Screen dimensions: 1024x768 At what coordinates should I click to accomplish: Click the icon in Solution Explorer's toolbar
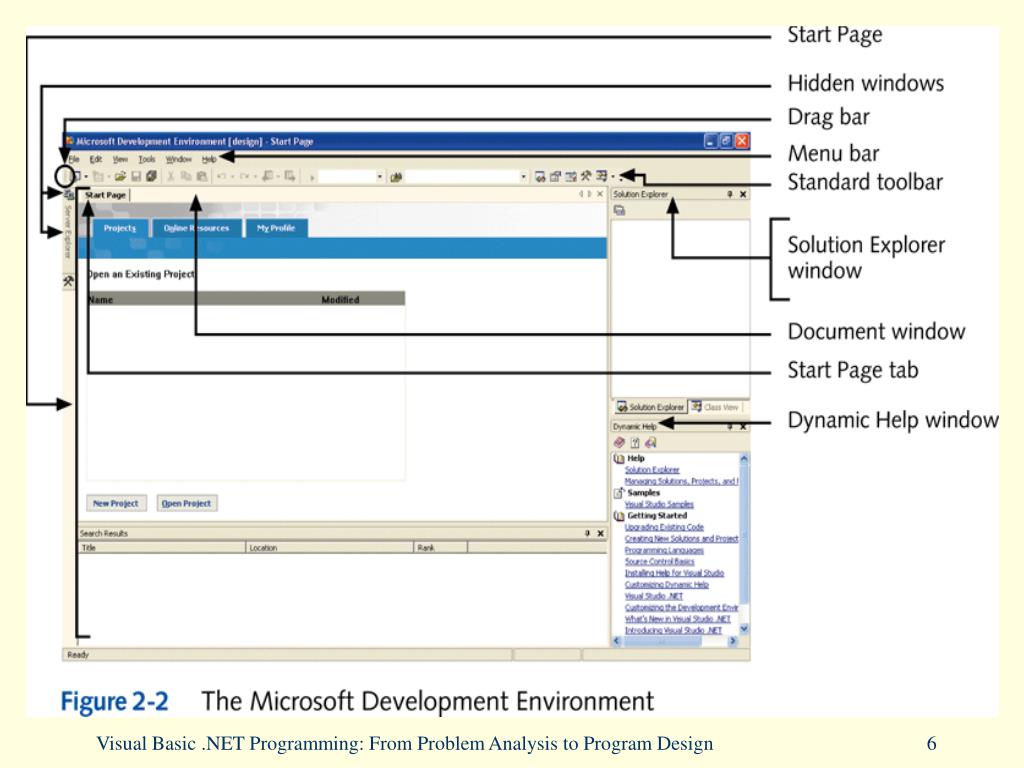[x=620, y=210]
